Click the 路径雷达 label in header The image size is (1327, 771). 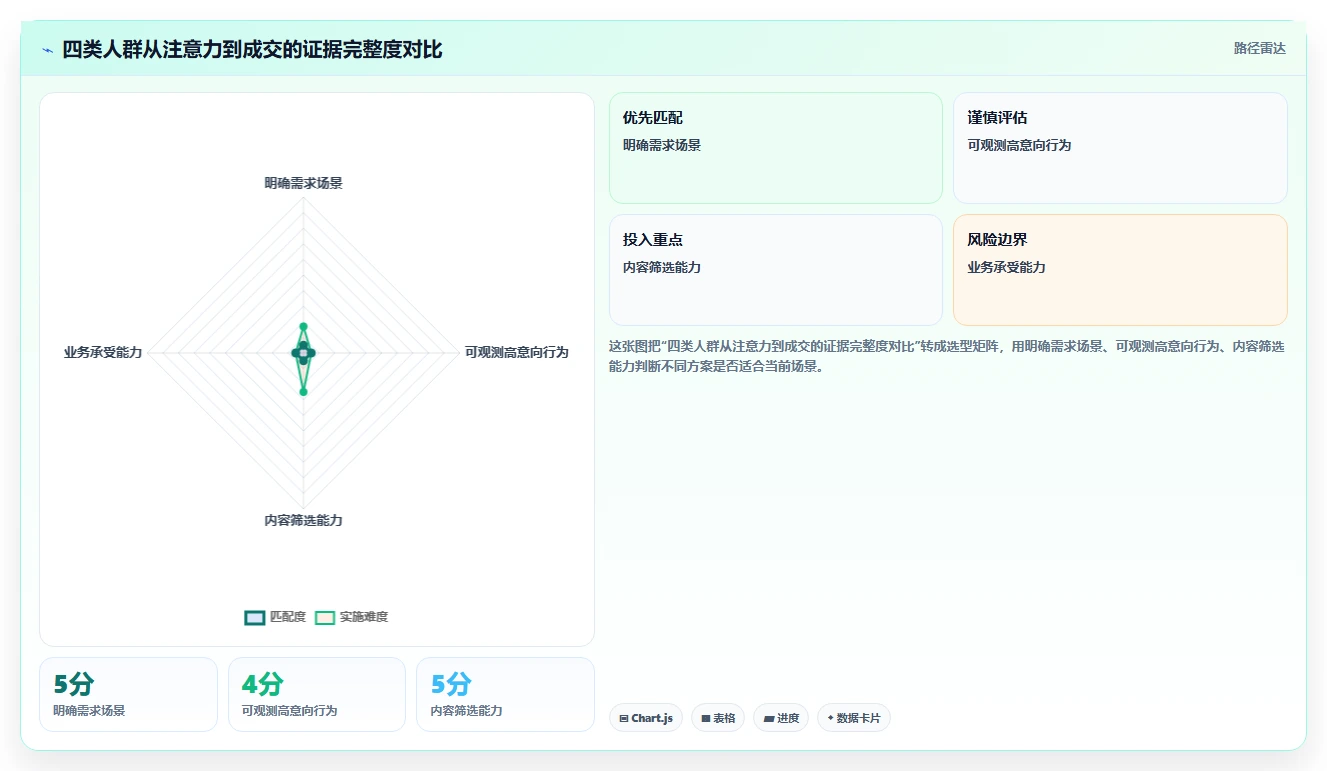point(1260,48)
